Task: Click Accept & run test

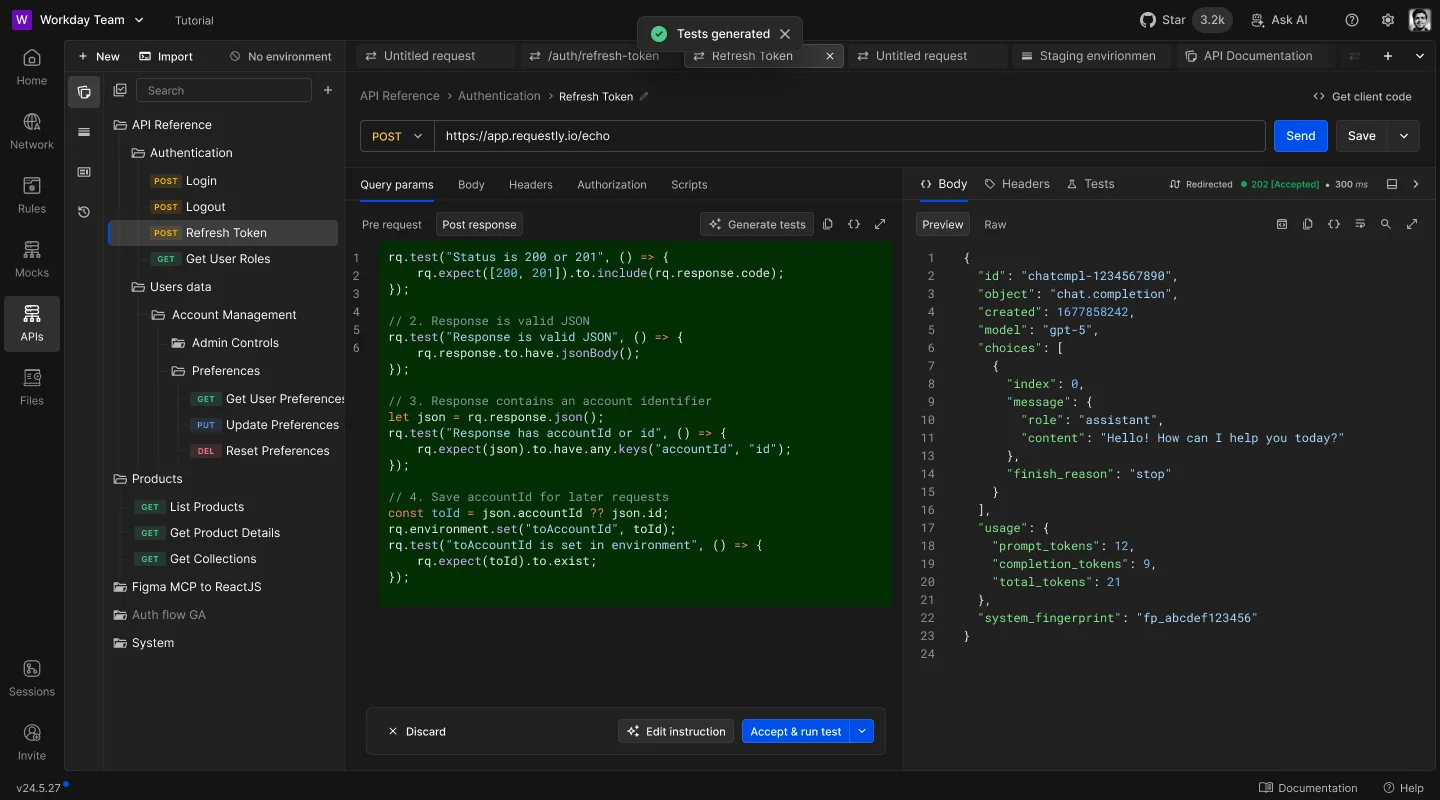Action: 797,731
